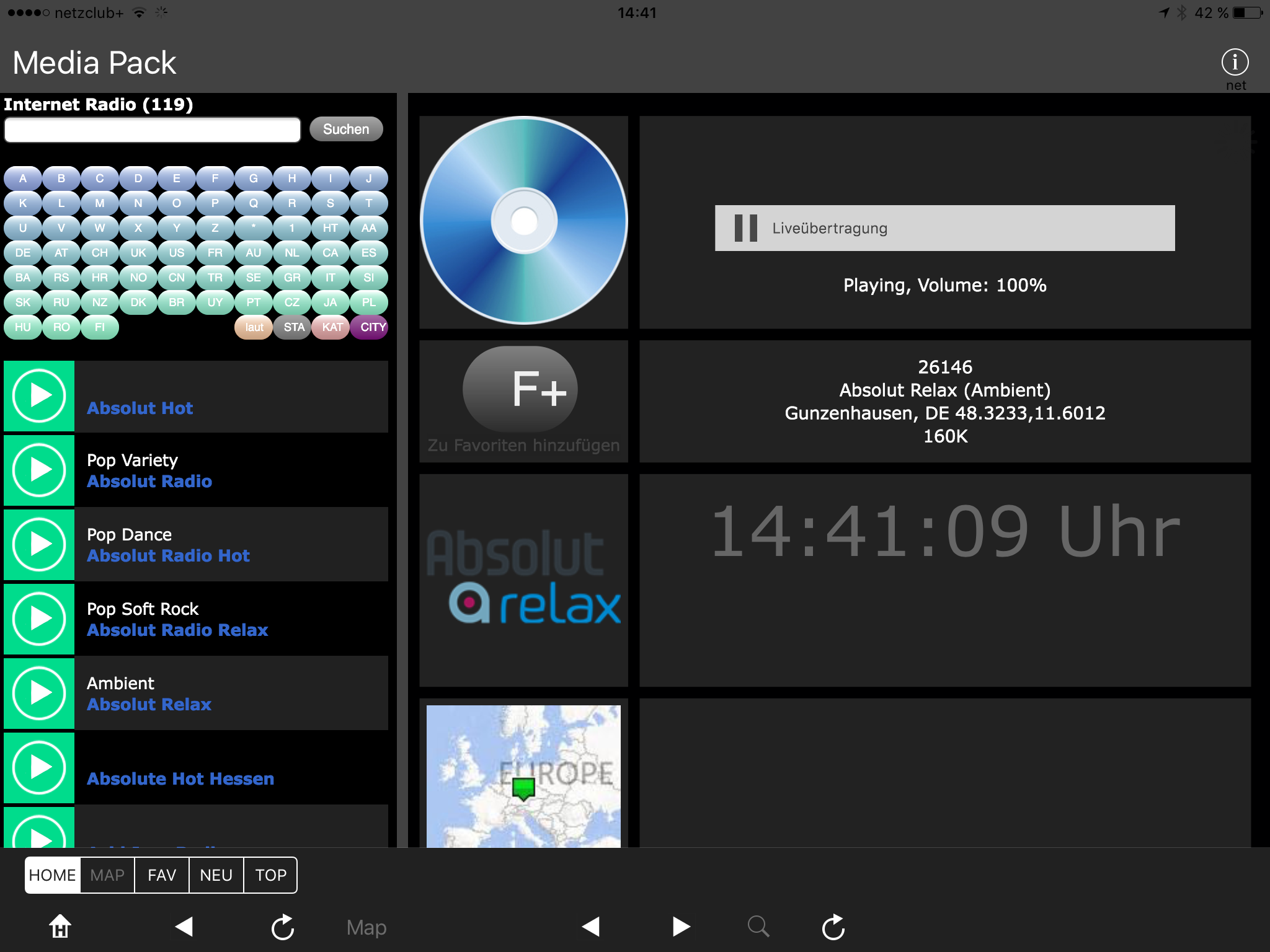Select the PL country filter
The height and width of the screenshot is (952, 1270).
point(369,302)
